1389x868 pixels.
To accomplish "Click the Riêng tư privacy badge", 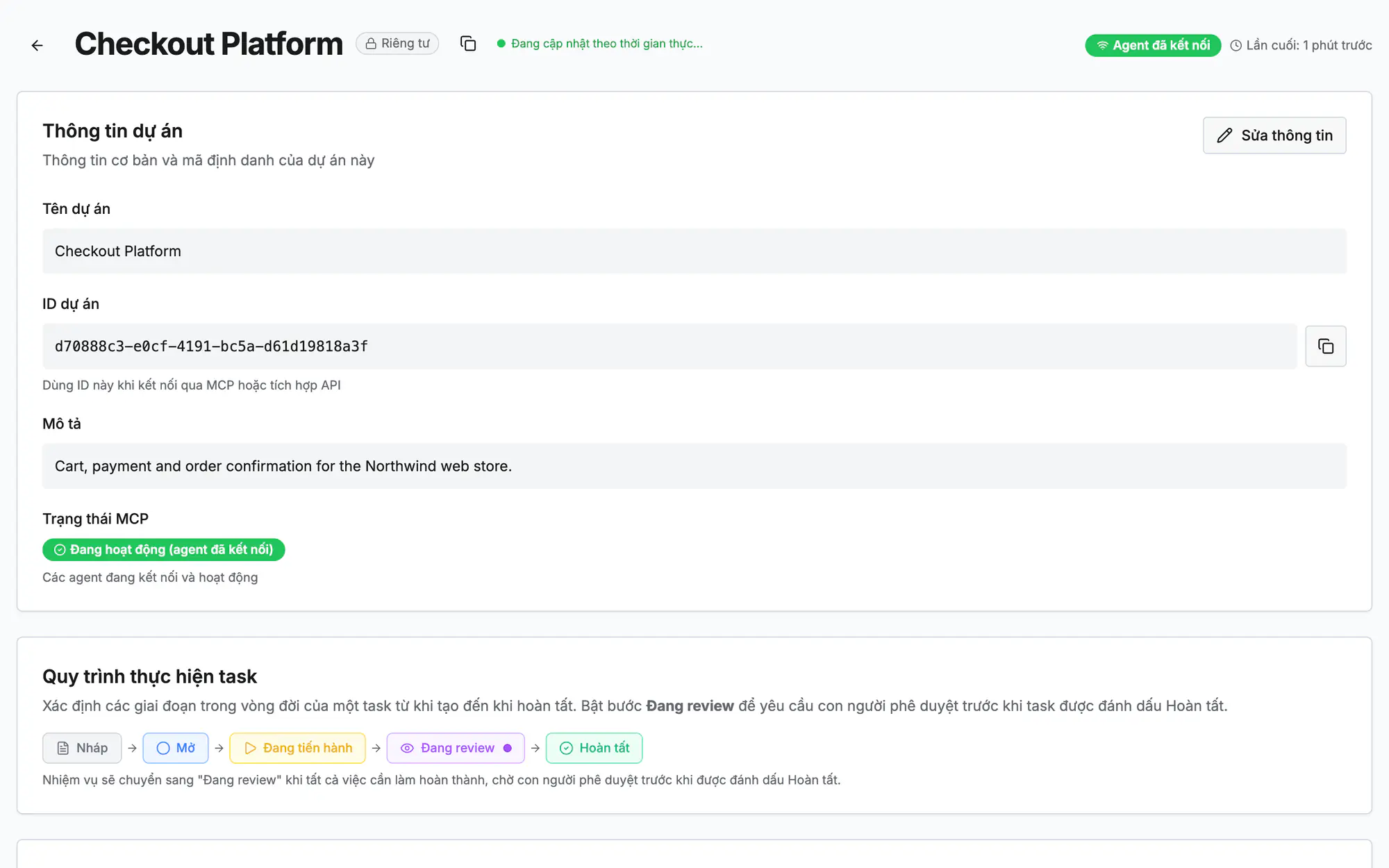I will tap(397, 43).
